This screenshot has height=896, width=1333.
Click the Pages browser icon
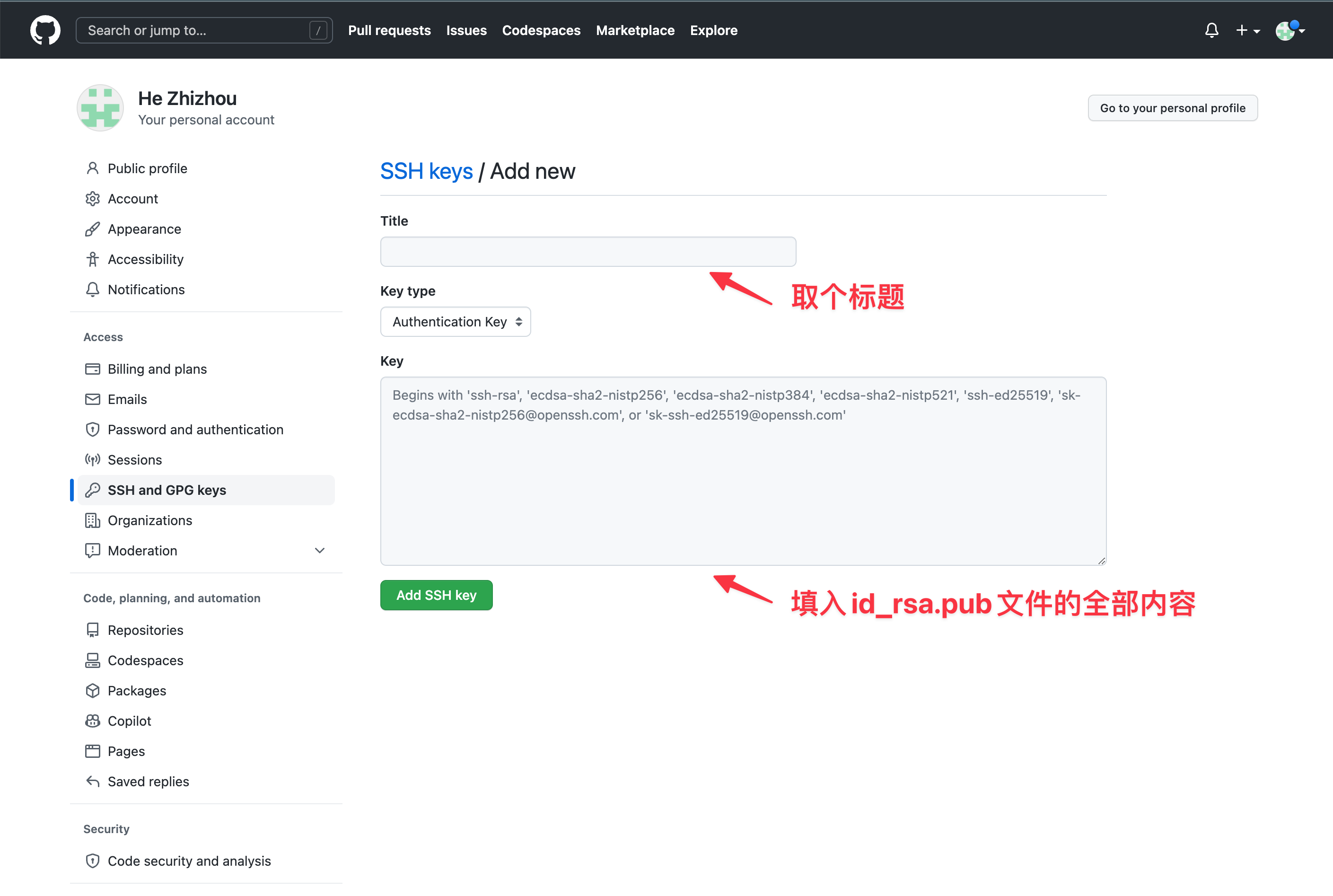93,751
